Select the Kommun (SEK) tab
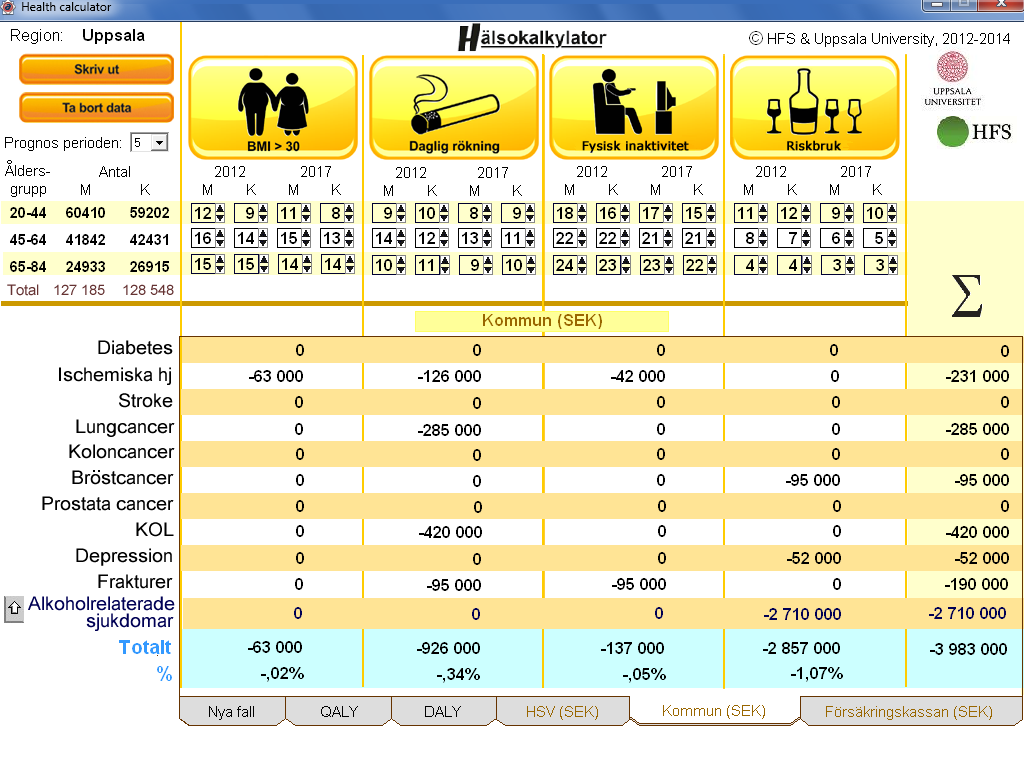 (714, 711)
